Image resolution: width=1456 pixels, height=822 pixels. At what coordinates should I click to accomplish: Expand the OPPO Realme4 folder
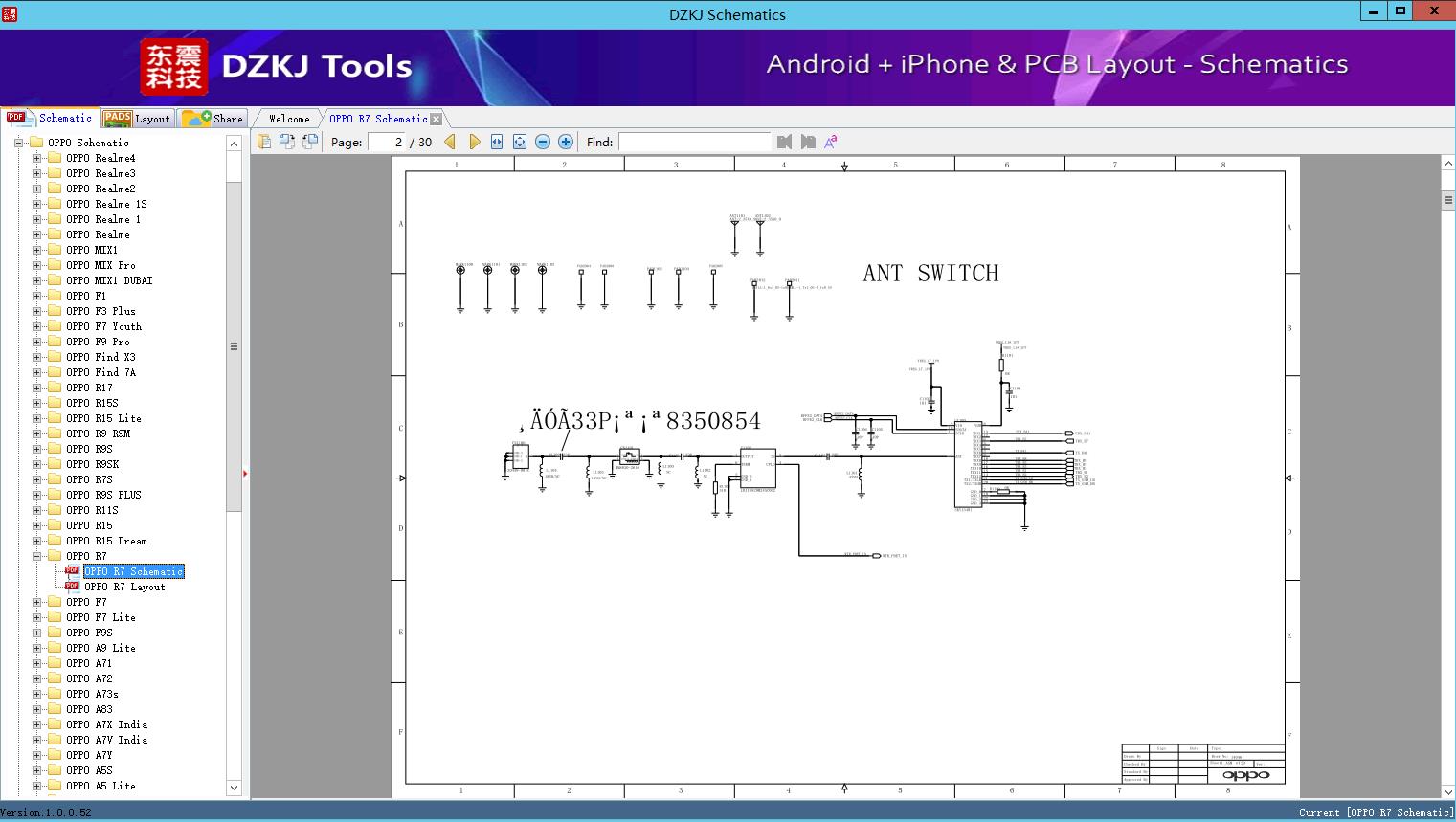pos(36,158)
